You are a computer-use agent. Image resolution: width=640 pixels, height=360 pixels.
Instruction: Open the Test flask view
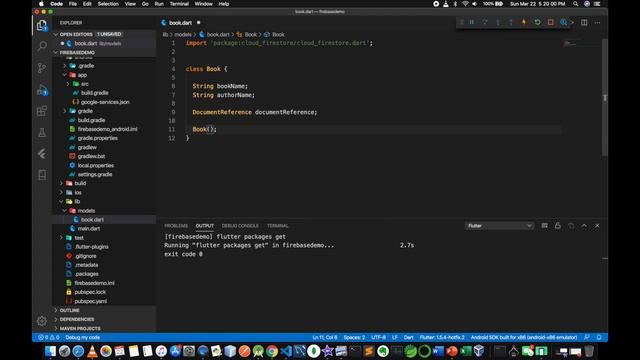(x=42, y=132)
